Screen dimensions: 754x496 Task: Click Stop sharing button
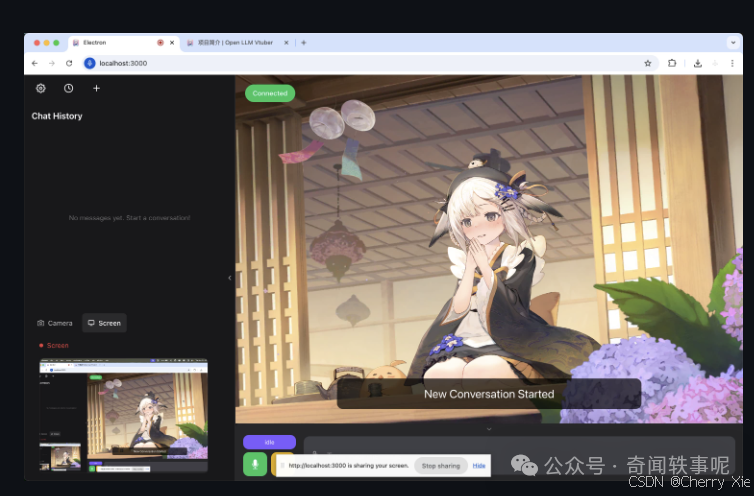click(x=441, y=466)
